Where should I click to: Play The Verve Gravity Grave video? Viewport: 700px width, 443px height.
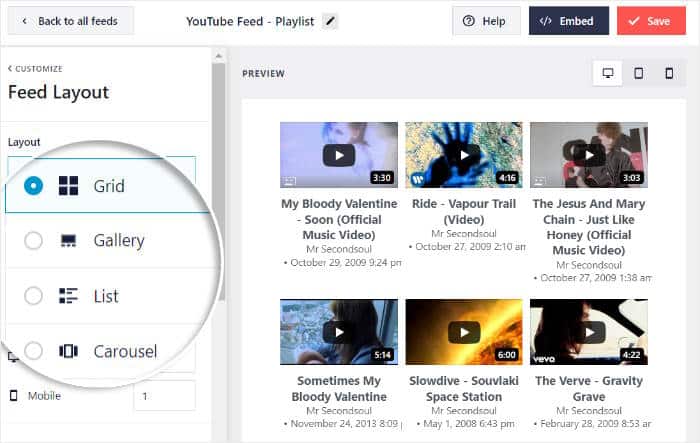click(589, 332)
